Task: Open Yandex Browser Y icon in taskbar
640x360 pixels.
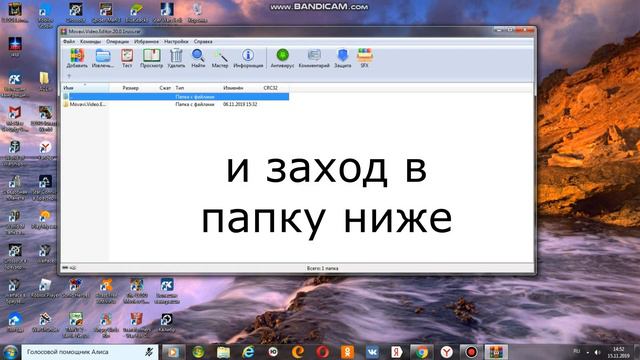Action: [447, 352]
